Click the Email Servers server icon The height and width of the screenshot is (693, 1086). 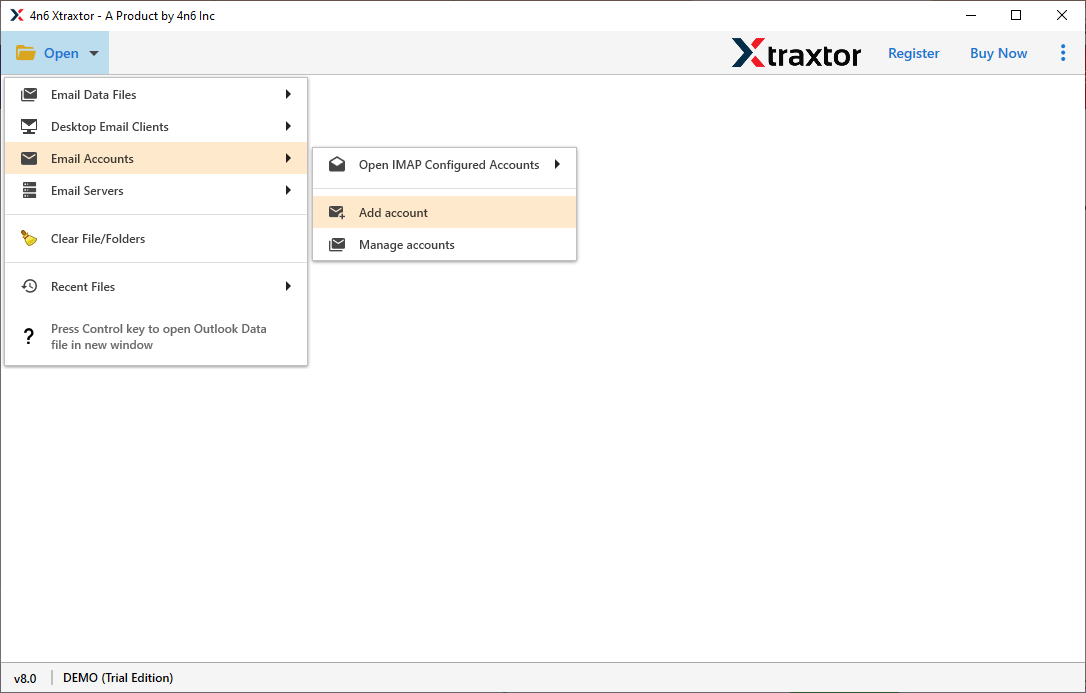pyautogui.click(x=28, y=190)
